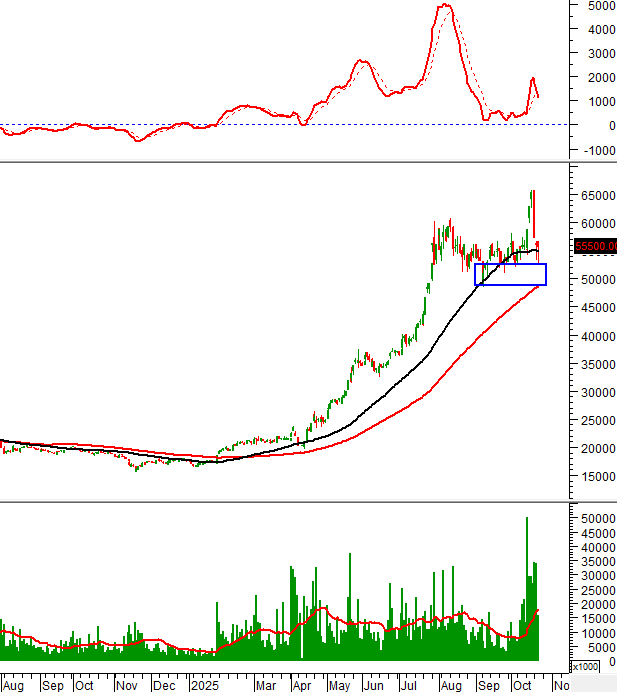Click the Apr label on time axis
The width and height of the screenshot is (617, 692).
pos(301,685)
